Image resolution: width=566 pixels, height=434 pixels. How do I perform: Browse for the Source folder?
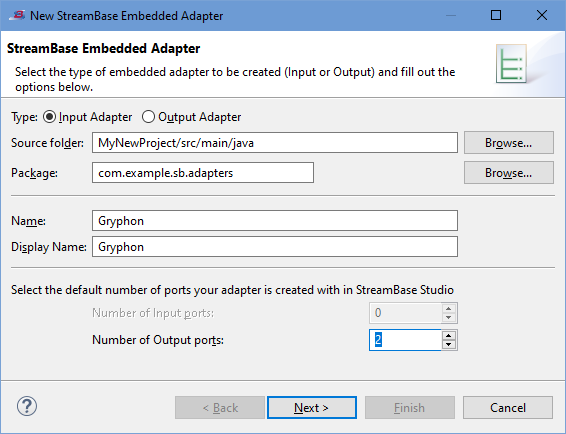tap(509, 143)
